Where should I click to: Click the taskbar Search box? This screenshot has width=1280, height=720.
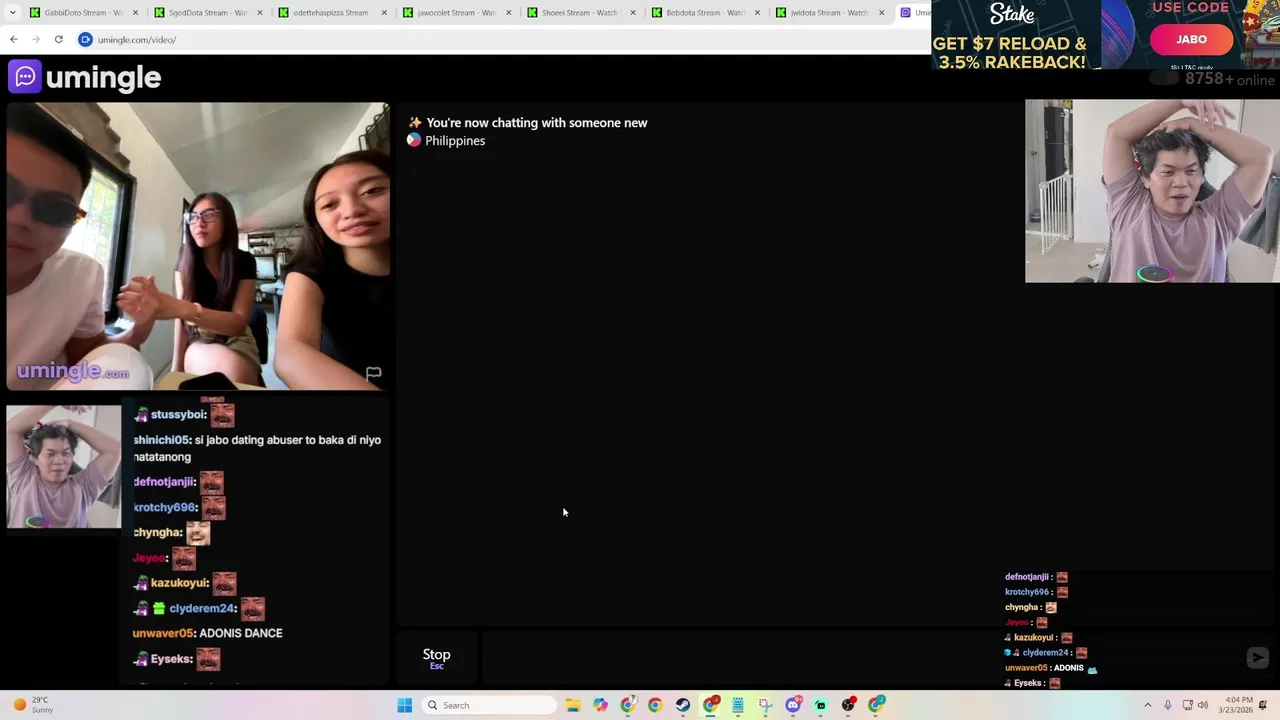pyautogui.click(x=491, y=705)
